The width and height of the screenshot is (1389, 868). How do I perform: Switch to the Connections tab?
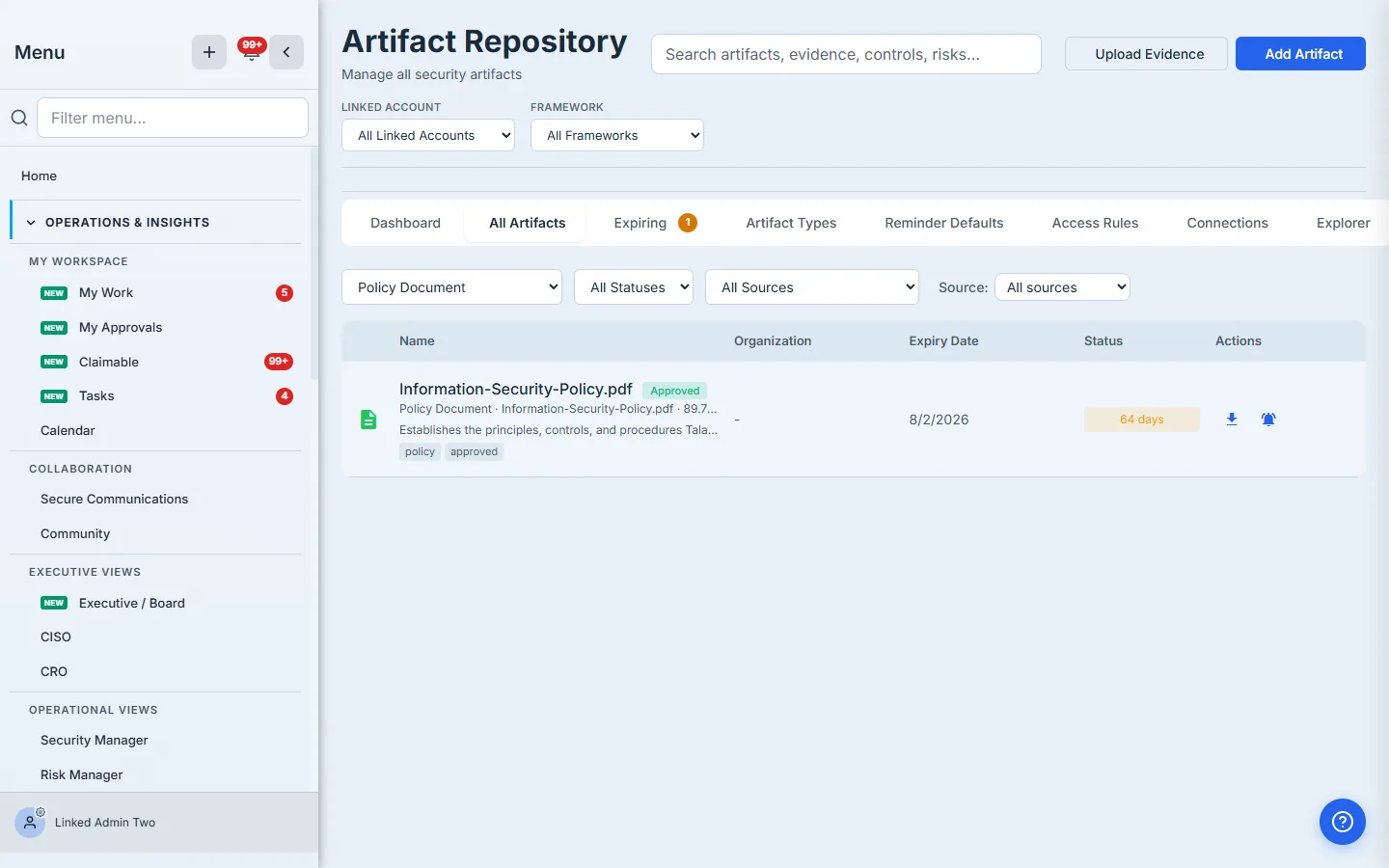(1227, 223)
